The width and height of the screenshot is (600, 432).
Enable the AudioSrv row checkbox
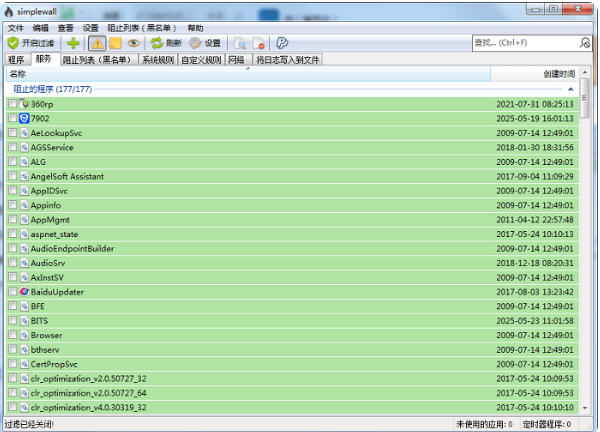click(13, 262)
